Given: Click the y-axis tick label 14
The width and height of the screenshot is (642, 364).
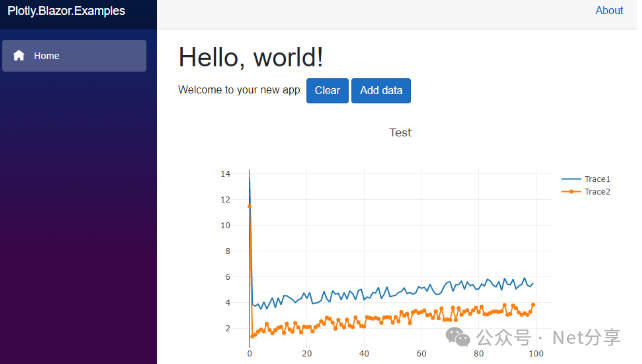Looking at the screenshot, I should (x=226, y=174).
